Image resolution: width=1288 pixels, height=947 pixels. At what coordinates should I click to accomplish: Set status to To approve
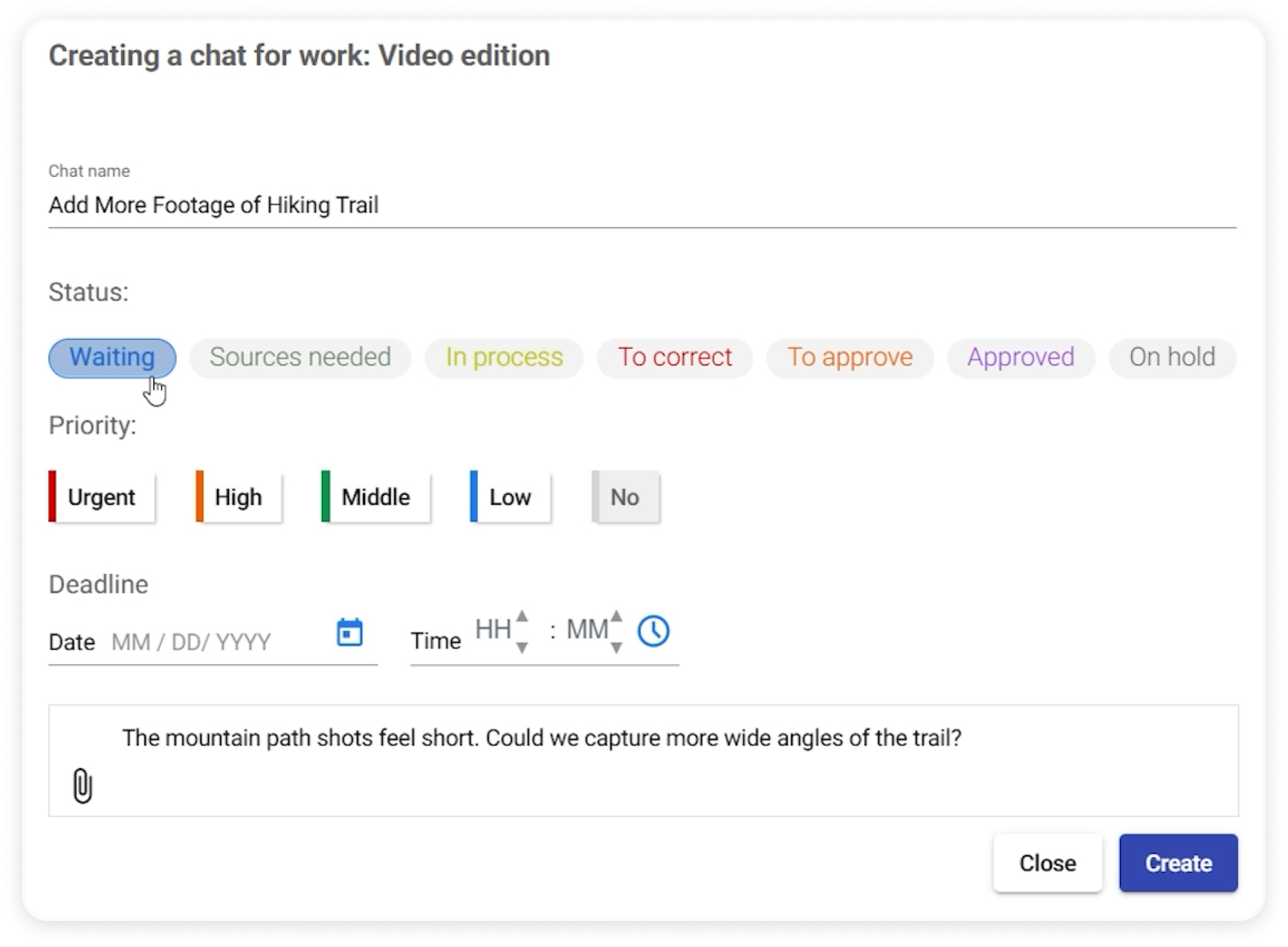pos(850,358)
